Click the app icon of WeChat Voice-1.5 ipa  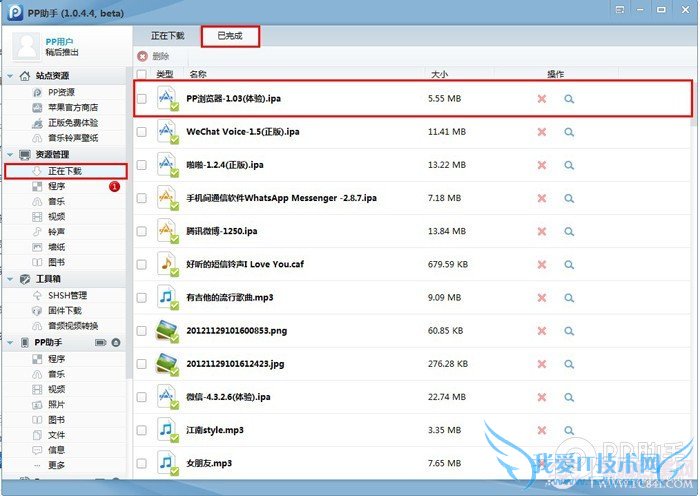(167, 132)
